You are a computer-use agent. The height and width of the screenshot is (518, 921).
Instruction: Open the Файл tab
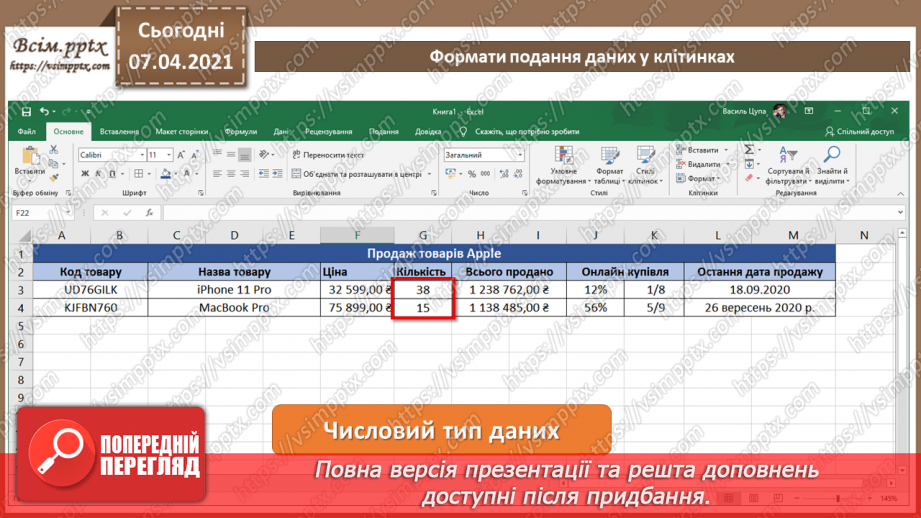click(x=26, y=132)
